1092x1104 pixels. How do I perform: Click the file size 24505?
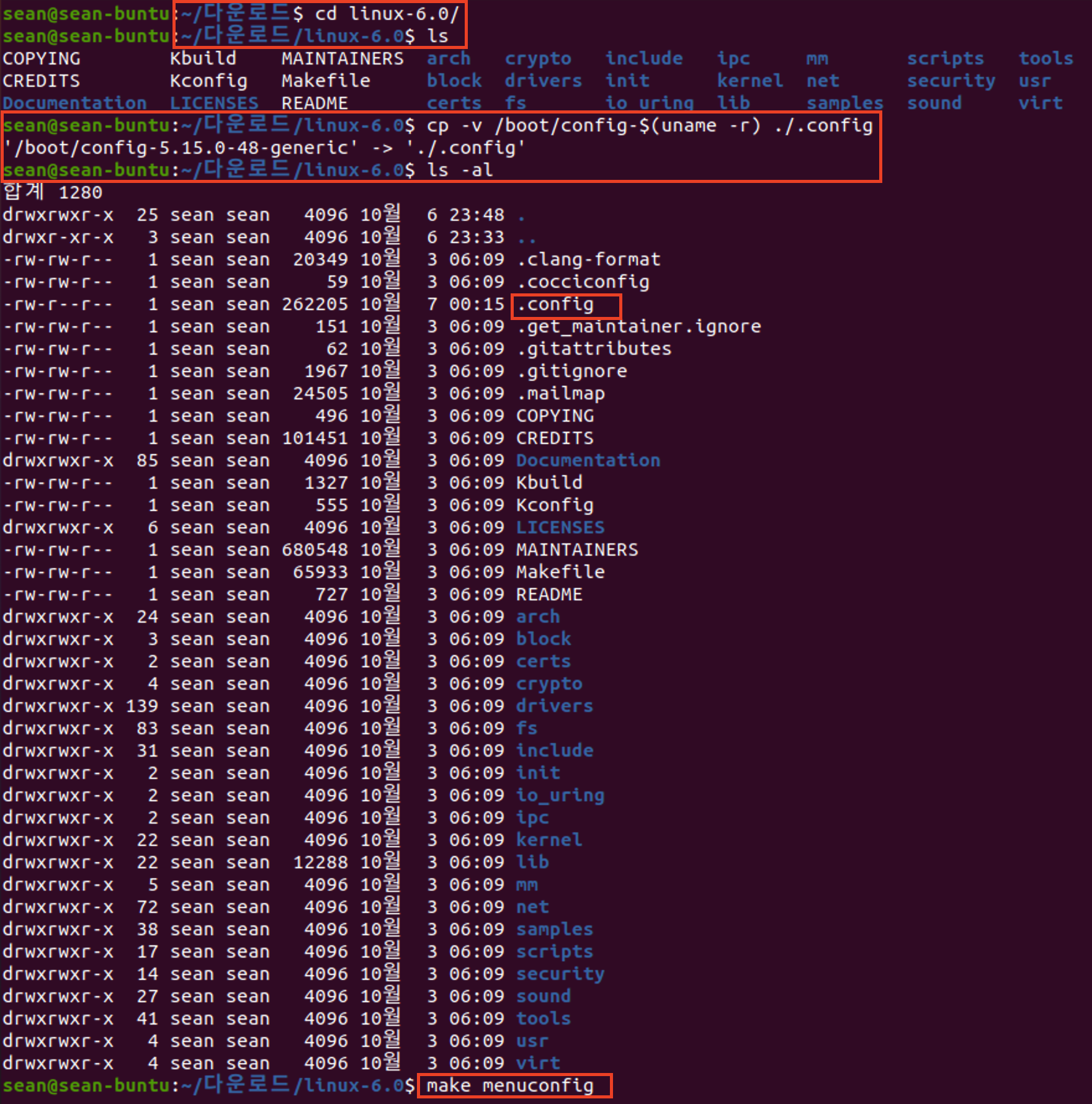coord(320,394)
